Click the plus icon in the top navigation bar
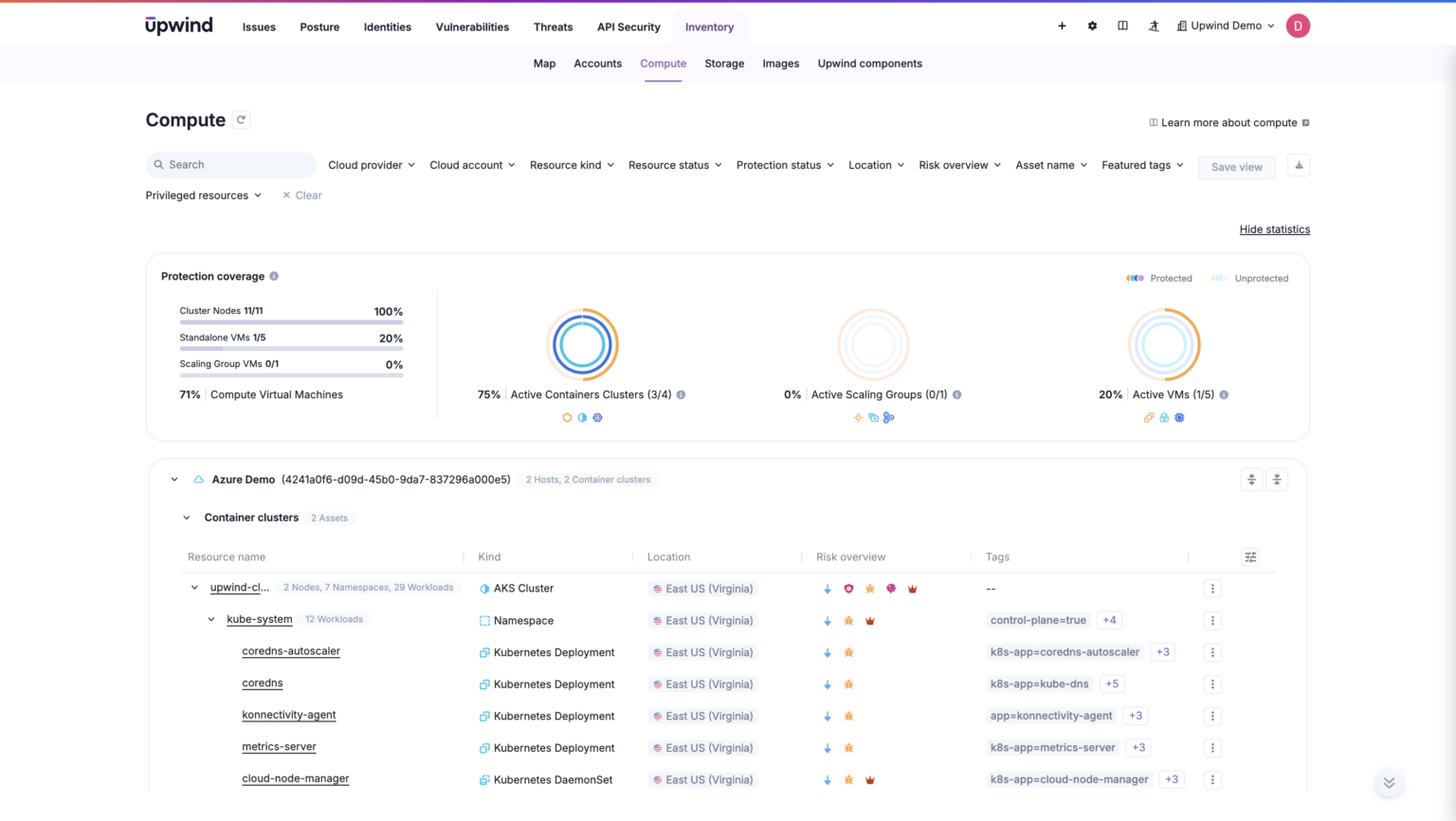 1062,26
